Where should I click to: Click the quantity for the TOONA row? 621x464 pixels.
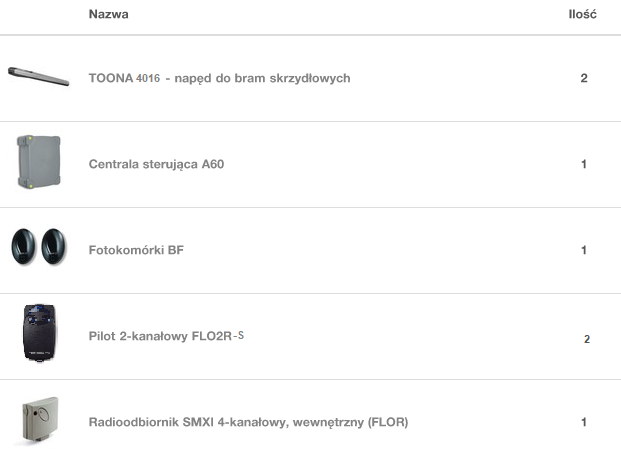point(584,78)
